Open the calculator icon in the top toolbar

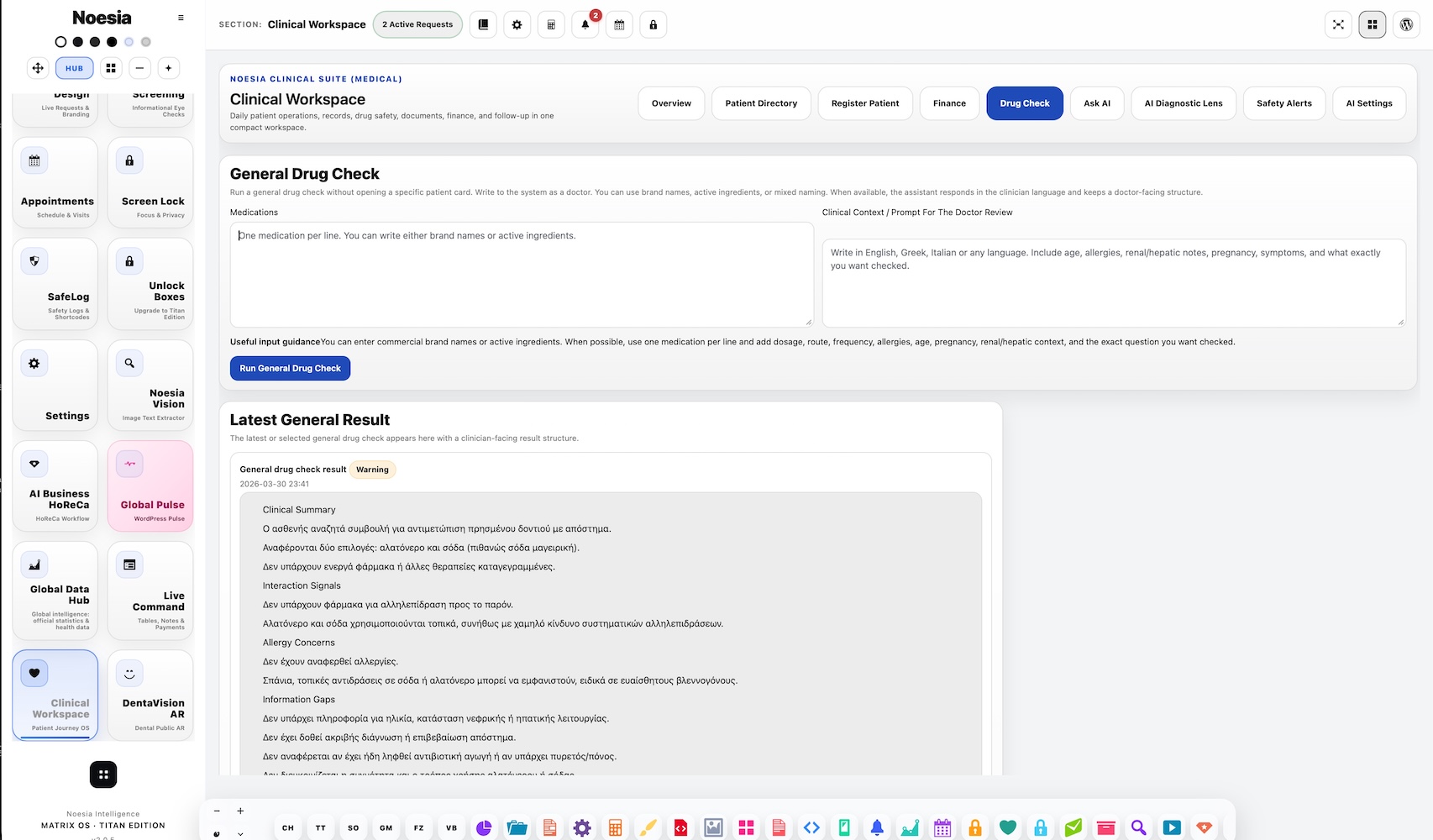(x=551, y=24)
